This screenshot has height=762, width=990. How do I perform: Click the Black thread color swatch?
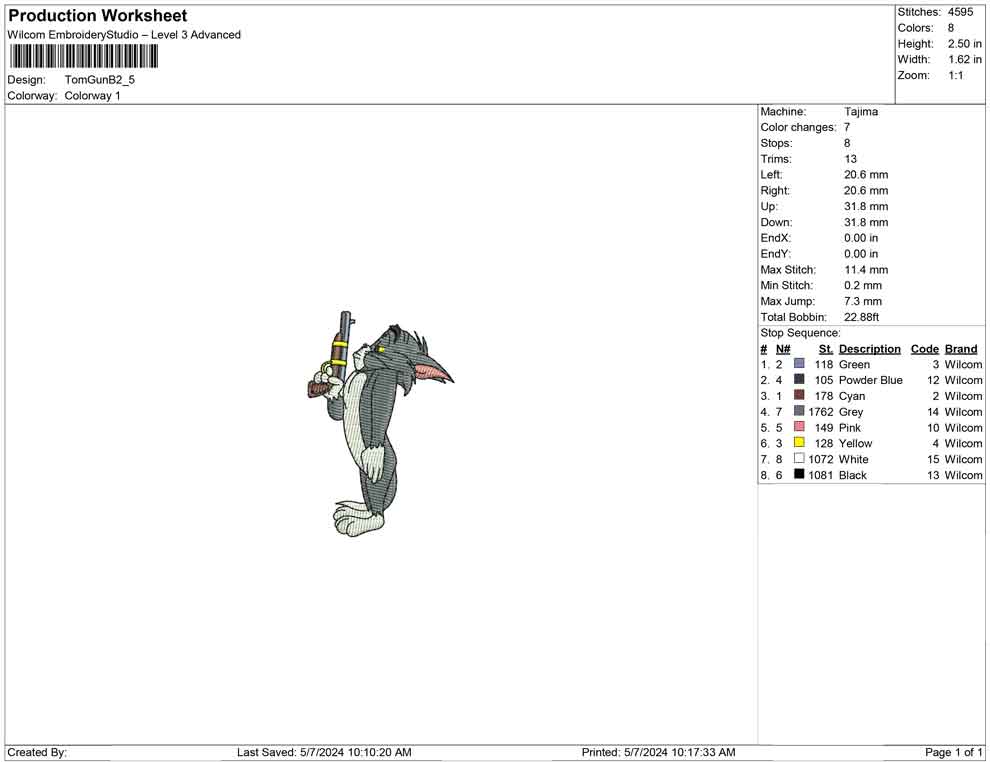[x=799, y=474]
